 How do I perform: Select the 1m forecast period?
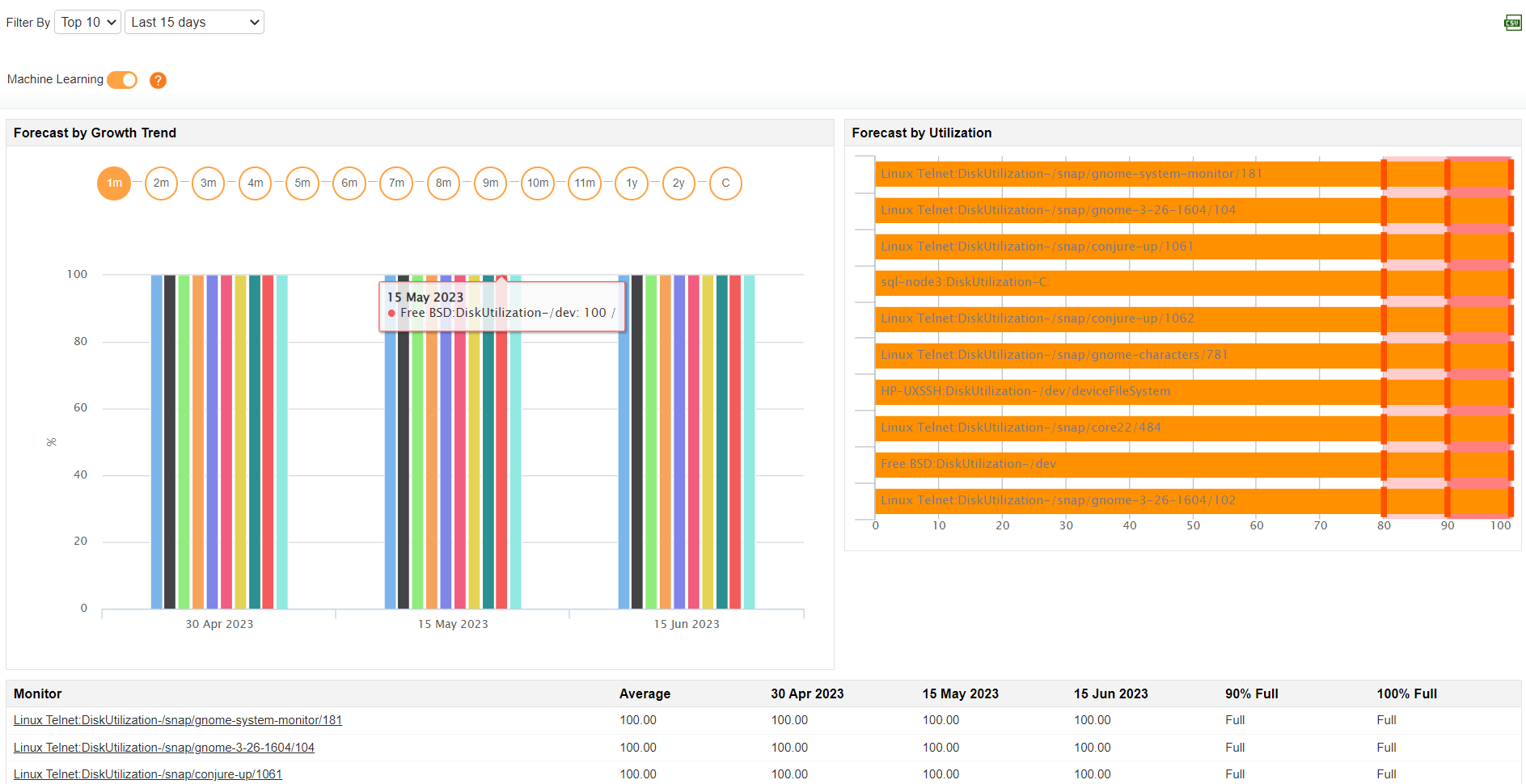[x=113, y=183]
